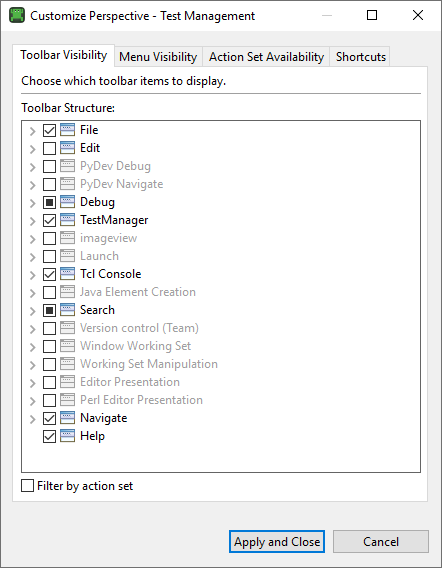The image size is (442, 568).
Task: Expand the Navigate tree node
Action: point(33,419)
